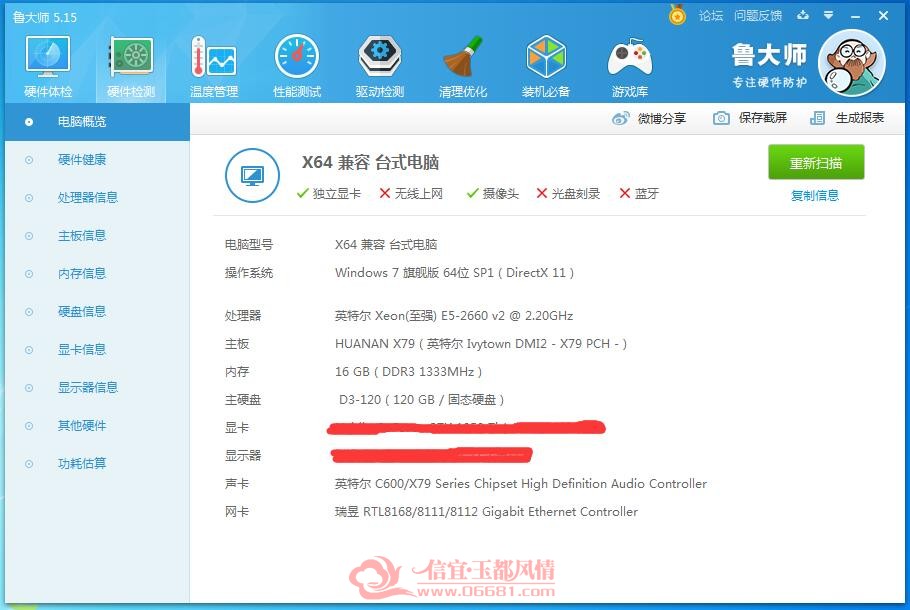
Task: Open the 游戏库 game library
Action: (x=630, y=67)
